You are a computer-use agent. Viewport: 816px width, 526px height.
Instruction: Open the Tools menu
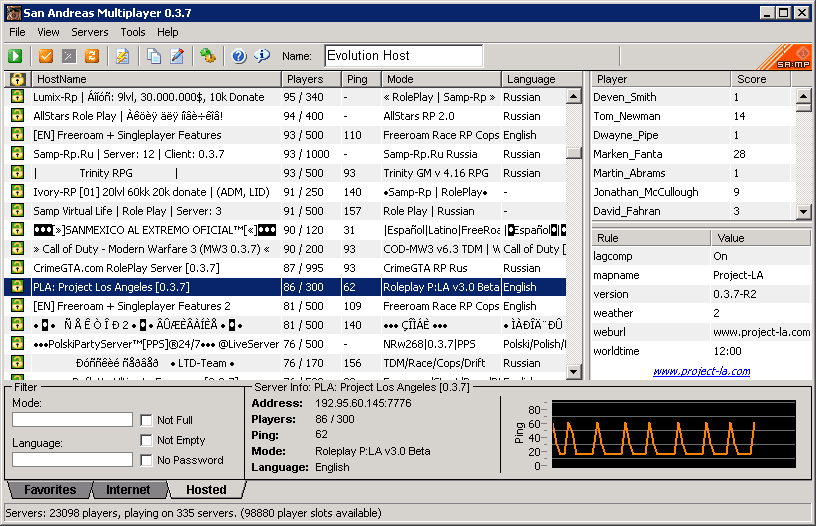(133, 32)
